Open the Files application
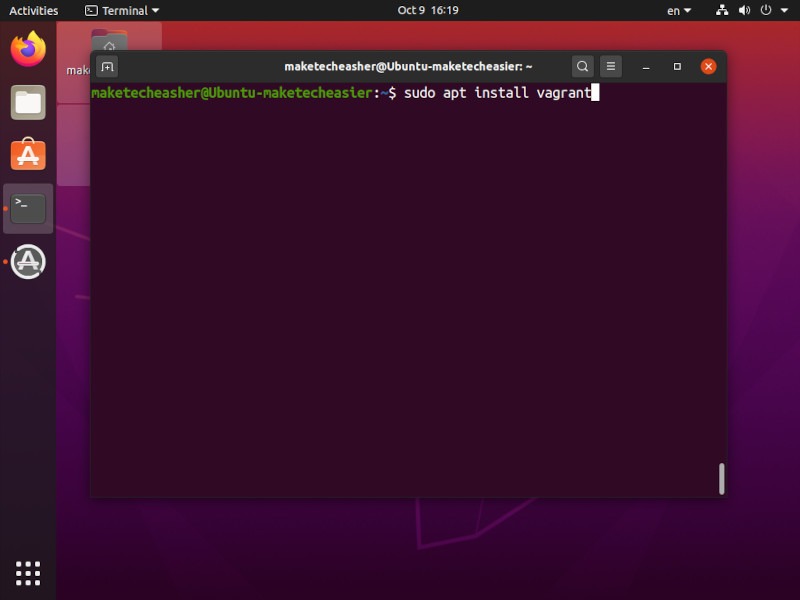Image resolution: width=800 pixels, height=600 pixels. (x=27, y=101)
